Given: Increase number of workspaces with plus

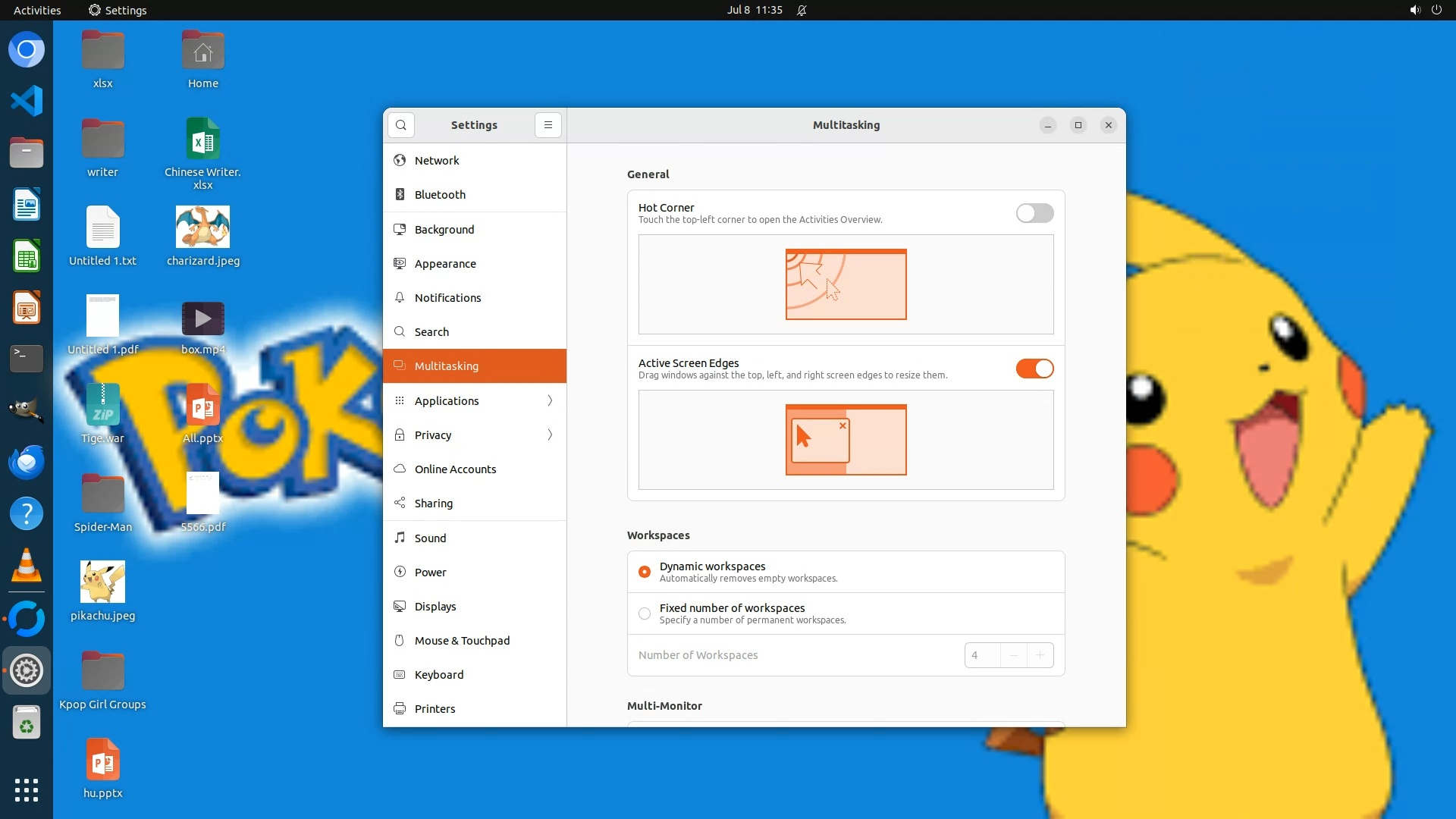Looking at the screenshot, I should (1040, 655).
